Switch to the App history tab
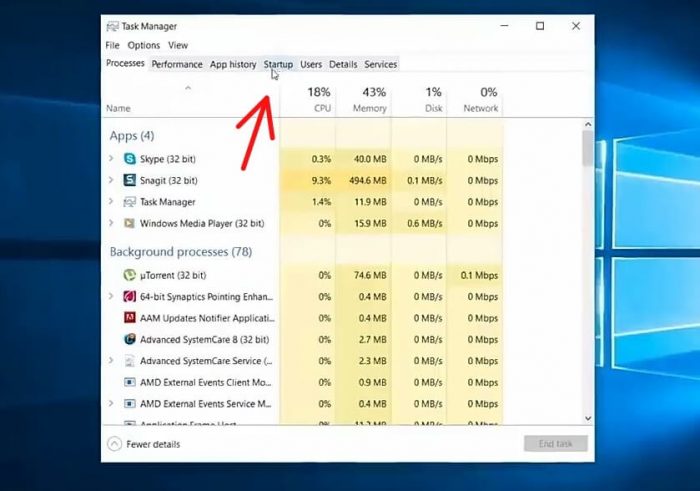 click(233, 64)
